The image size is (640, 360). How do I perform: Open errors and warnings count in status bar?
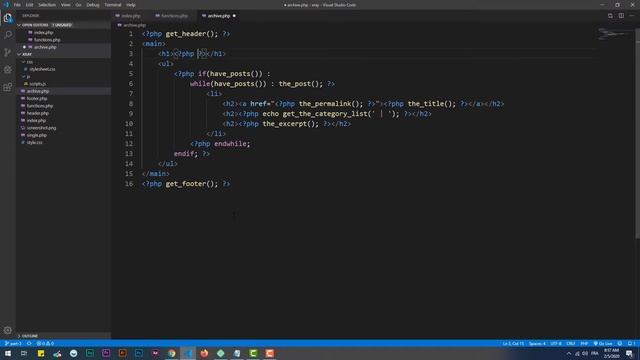click(45, 344)
